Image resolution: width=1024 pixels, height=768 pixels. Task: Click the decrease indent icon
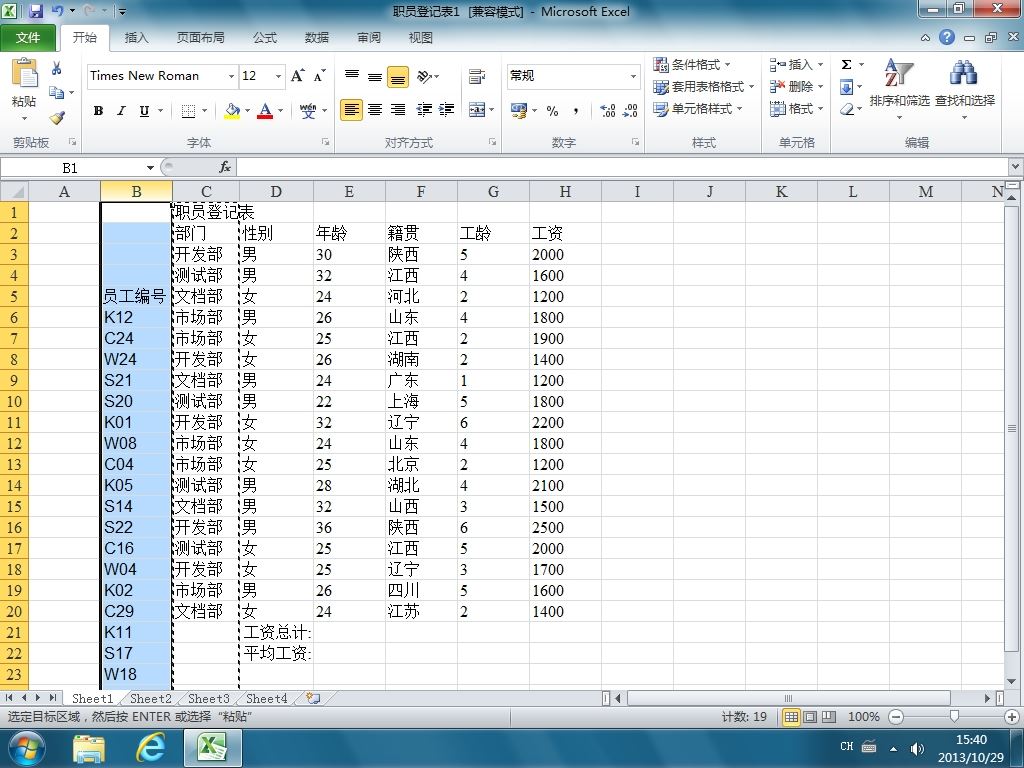pyautogui.click(x=424, y=110)
